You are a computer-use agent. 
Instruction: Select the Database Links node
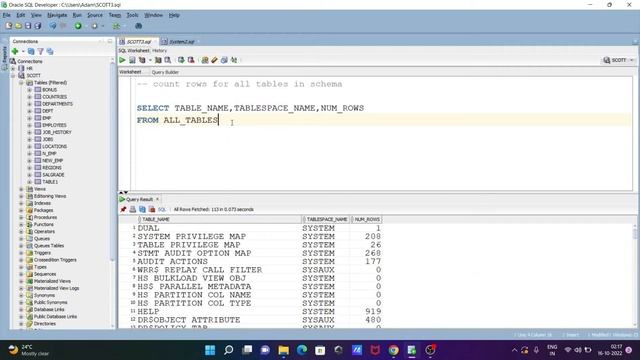point(49,309)
